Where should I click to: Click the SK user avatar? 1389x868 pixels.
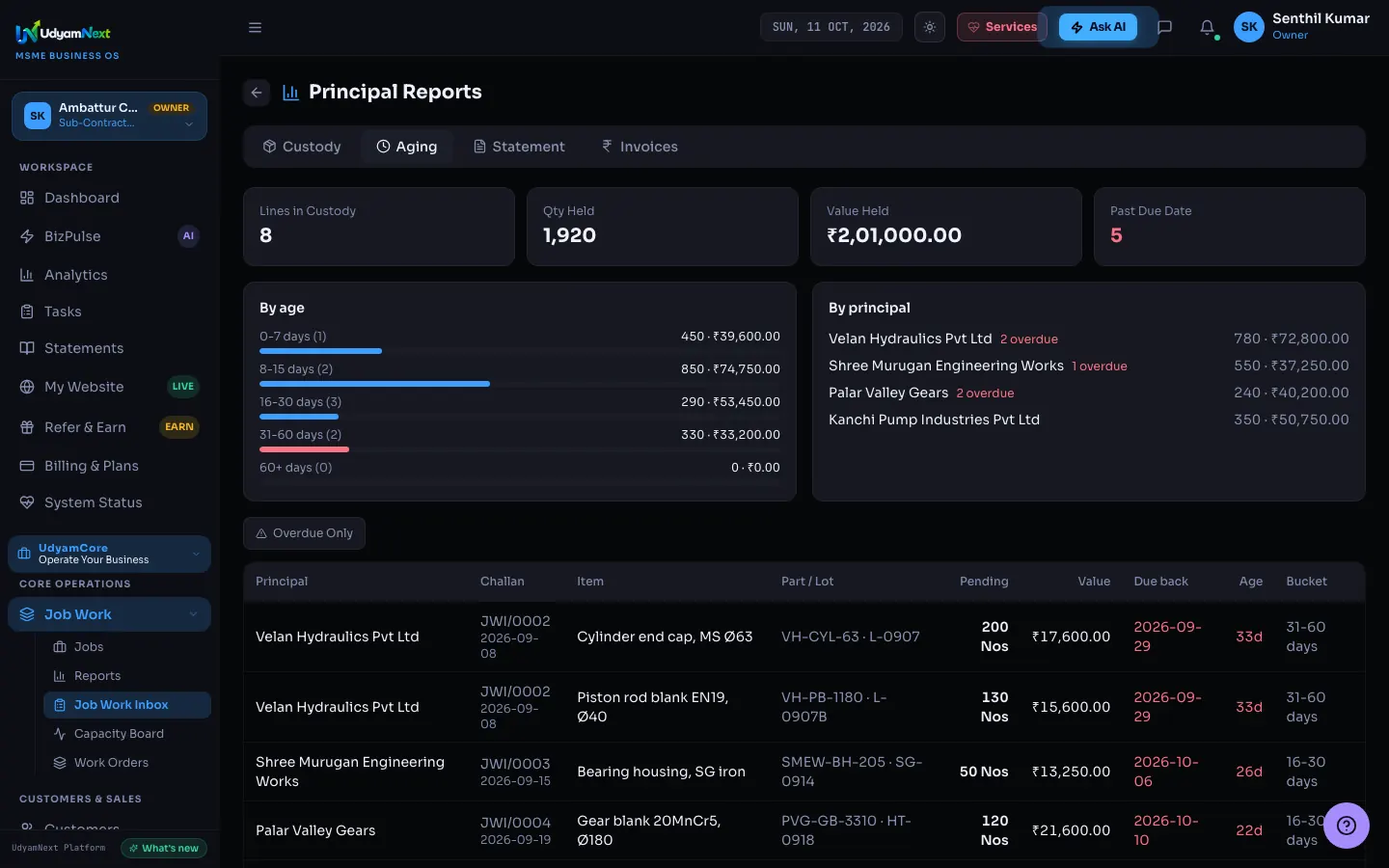point(1249,27)
